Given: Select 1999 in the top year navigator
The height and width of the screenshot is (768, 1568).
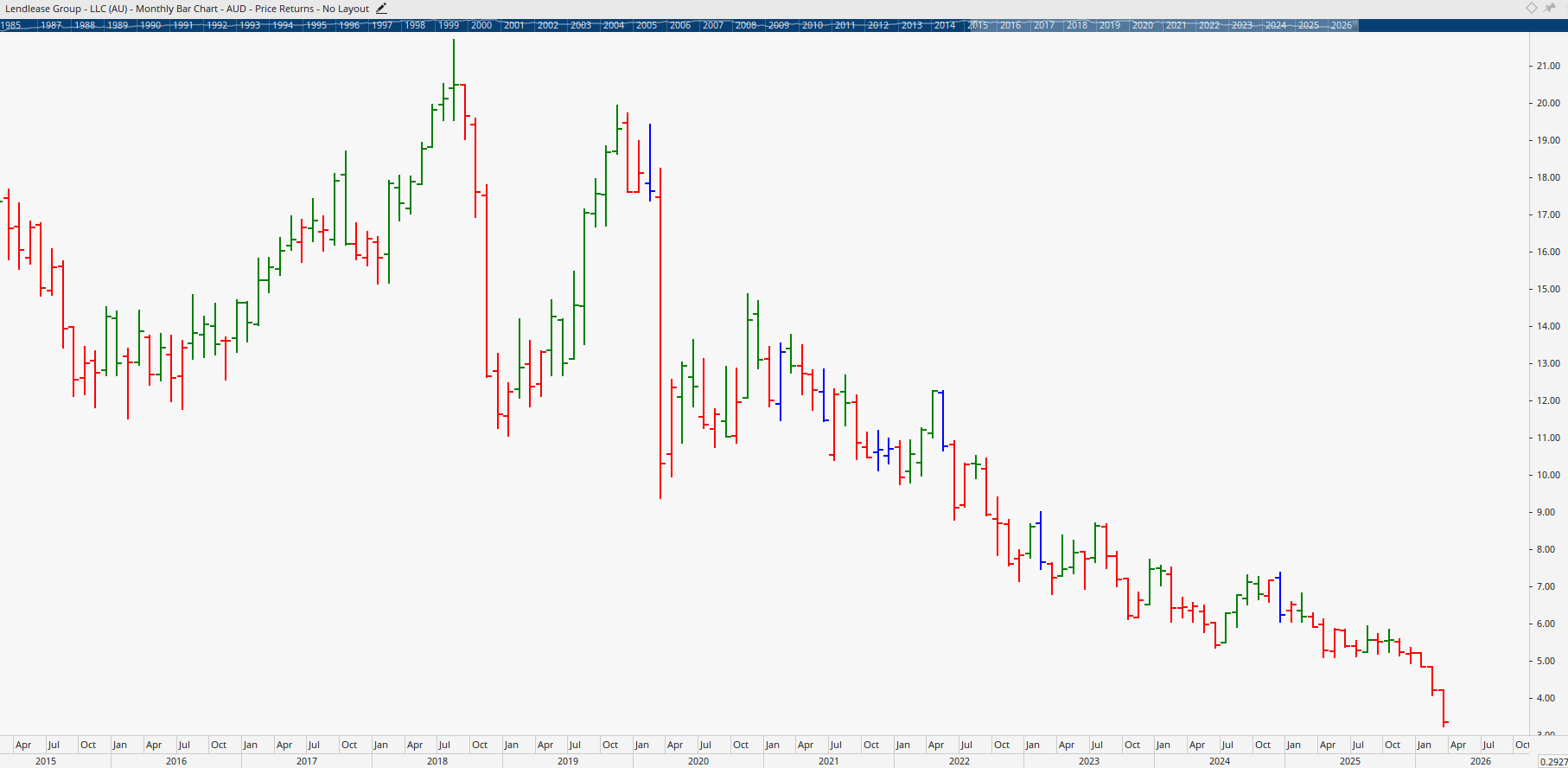Looking at the screenshot, I should point(449,25).
